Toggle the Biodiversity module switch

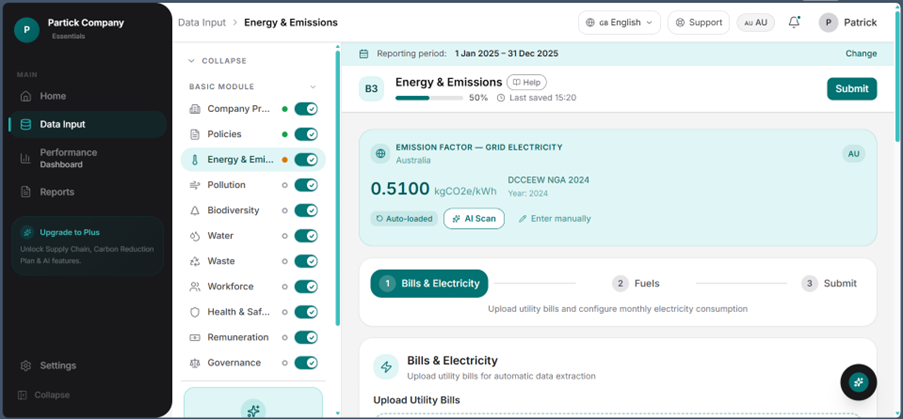pyautogui.click(x=306, y=210)
